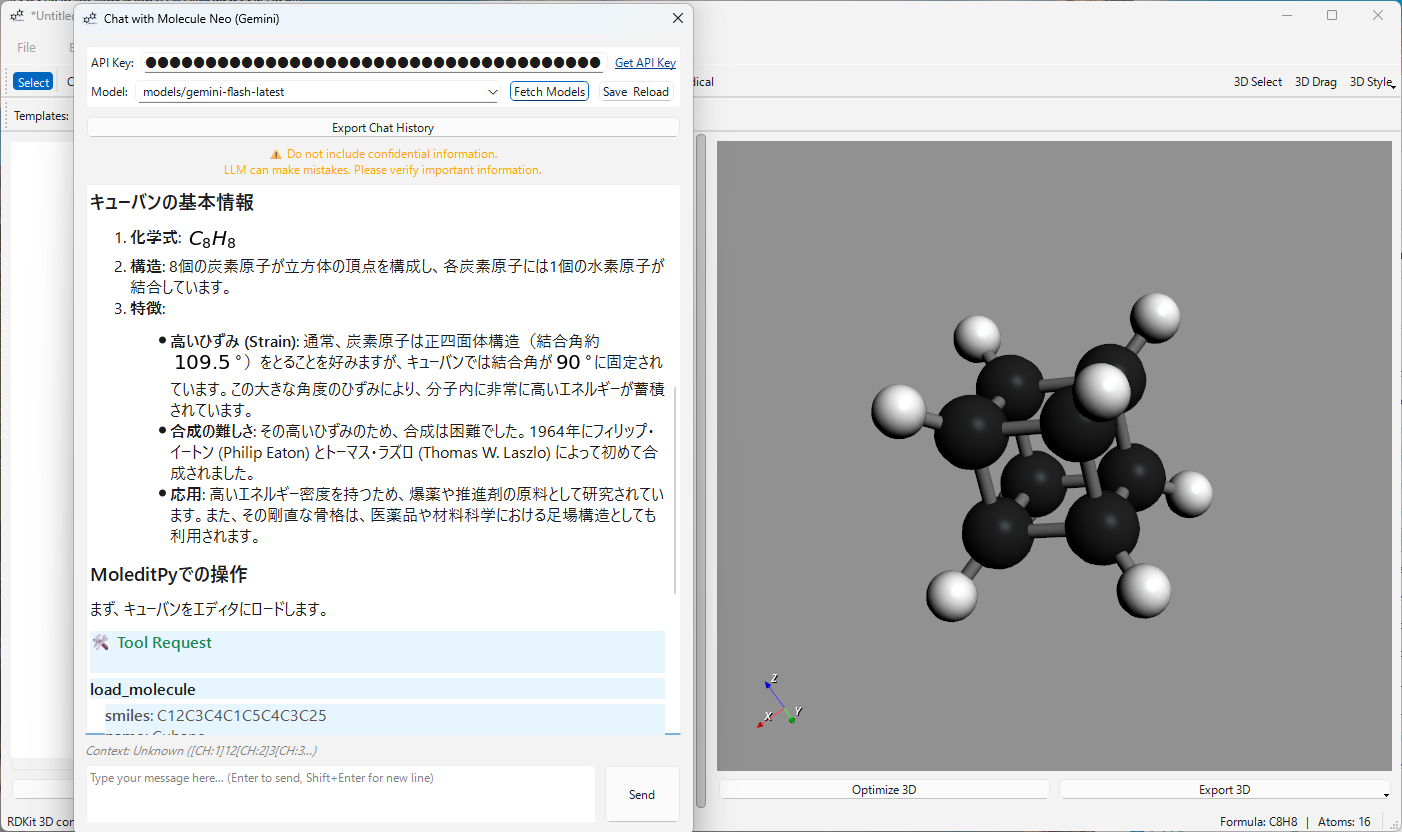Viewport: 1402px width, 832px height.
Task: Close the Chat with Molecule Neo dialog
Action: tap(677, 18)
